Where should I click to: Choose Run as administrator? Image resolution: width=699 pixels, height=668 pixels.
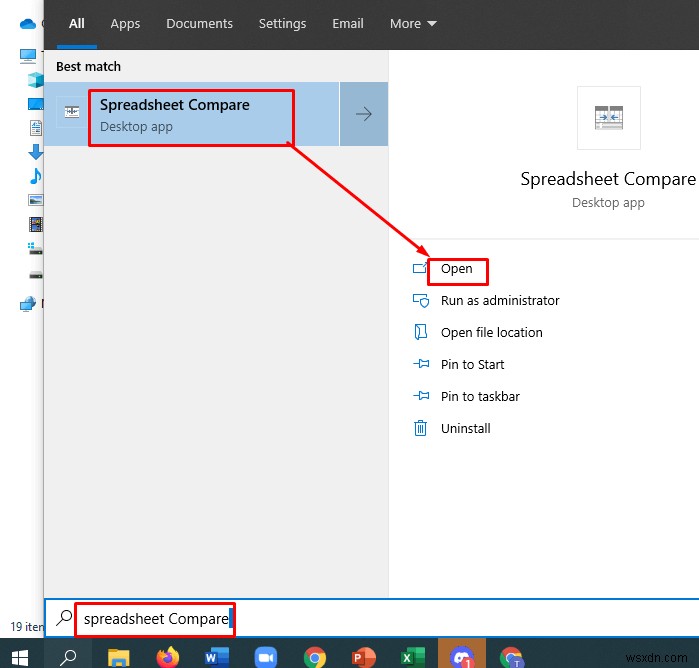pyautogui.click(x=500, y=301)
